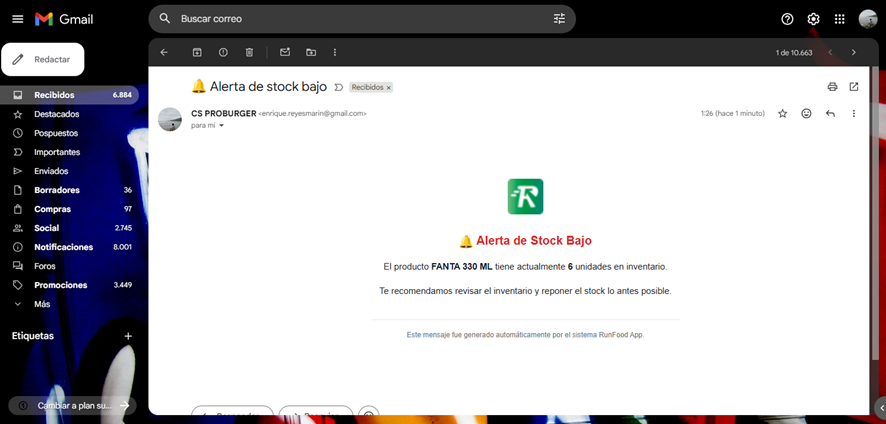Click the green RunFood logo image
Viewport: 886px width, 424px height.
[525, 197]
